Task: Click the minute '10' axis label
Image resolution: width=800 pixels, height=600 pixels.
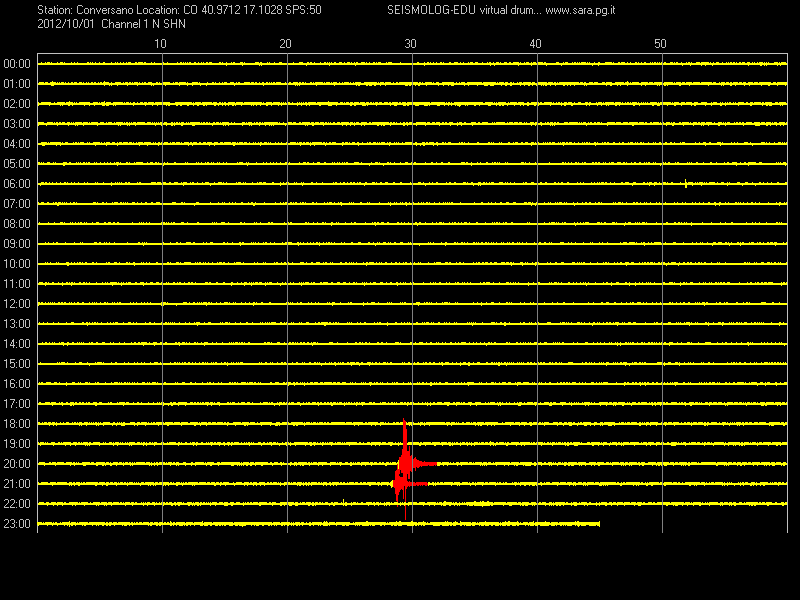Action: (x=160, y=44)
